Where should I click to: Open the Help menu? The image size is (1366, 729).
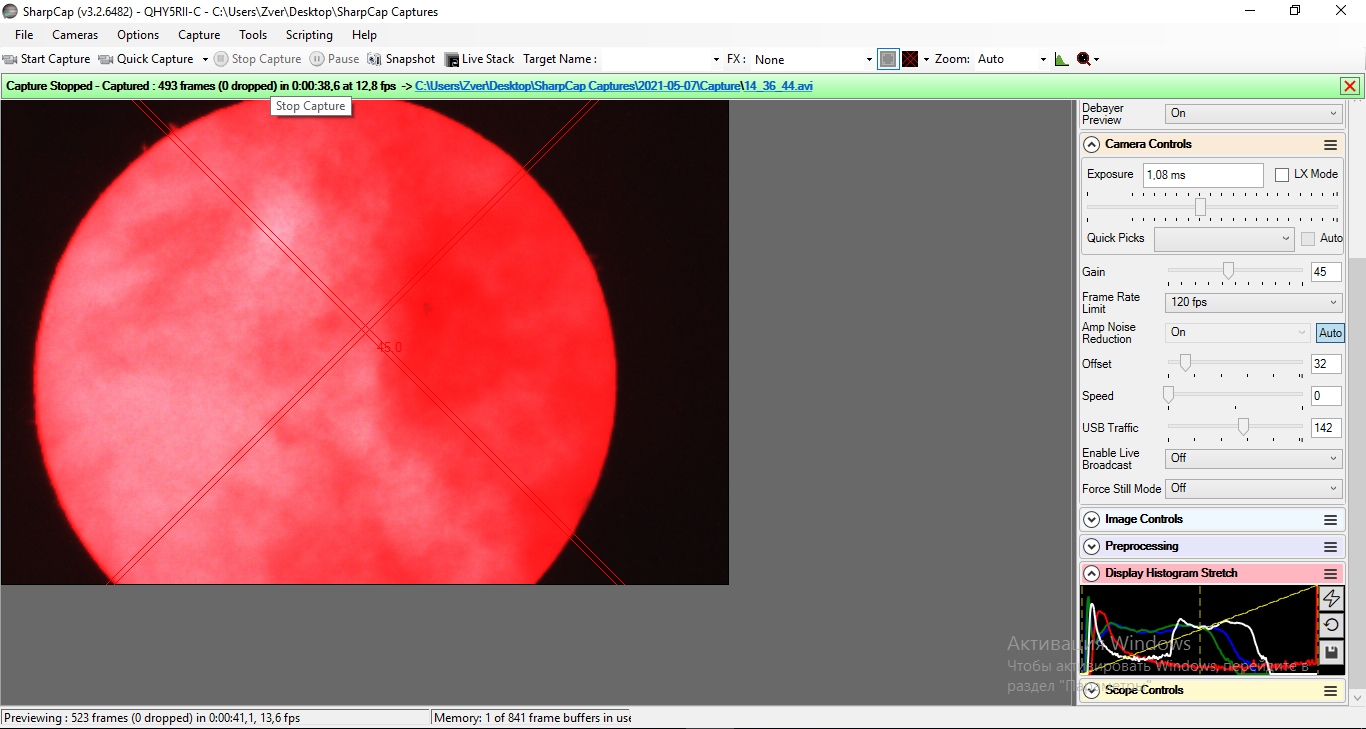coord(364,35)
